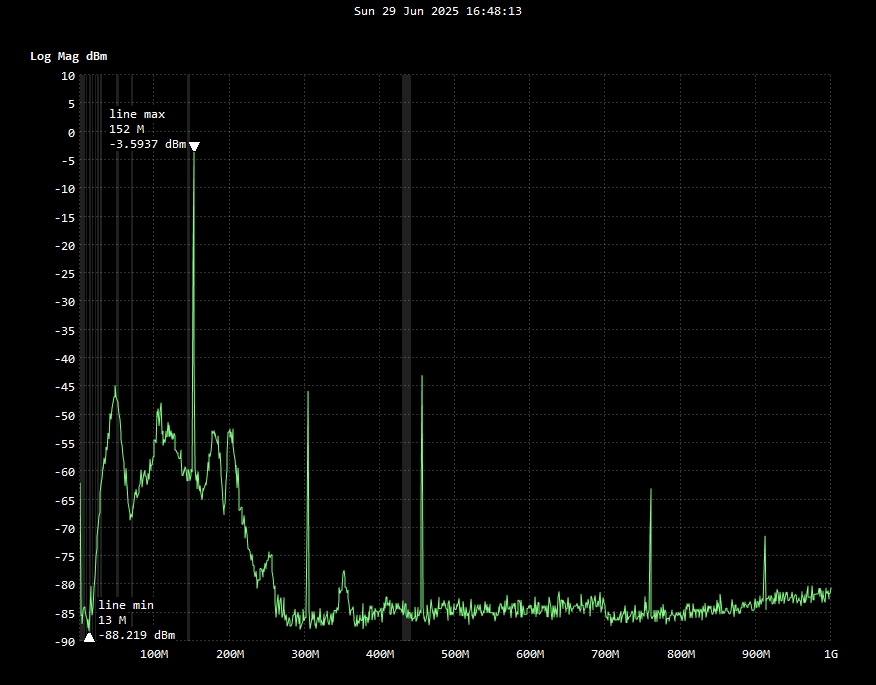
Task: Click the Log Mag dBm axis label
Action: [68, 56]
